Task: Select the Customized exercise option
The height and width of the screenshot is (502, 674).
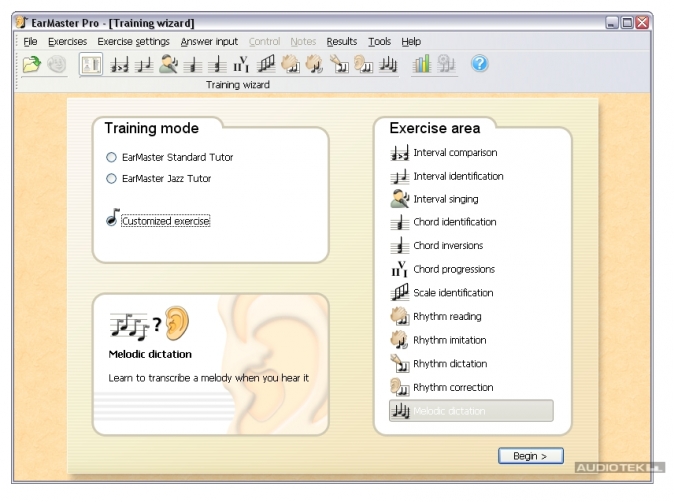Action: coord(158,219)
